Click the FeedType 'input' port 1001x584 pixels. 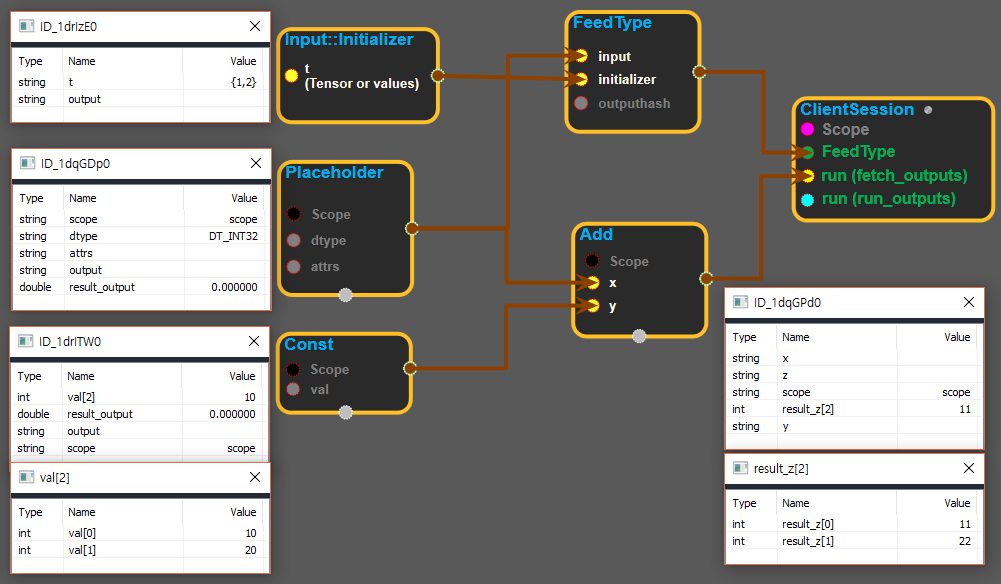[581, 56]
